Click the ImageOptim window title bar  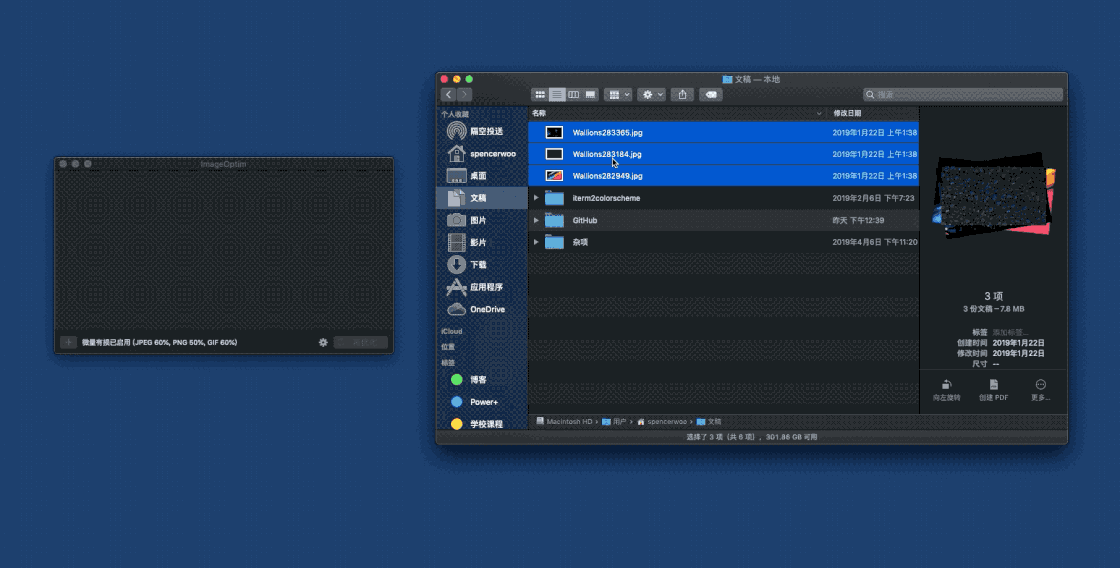pos(224,164)
